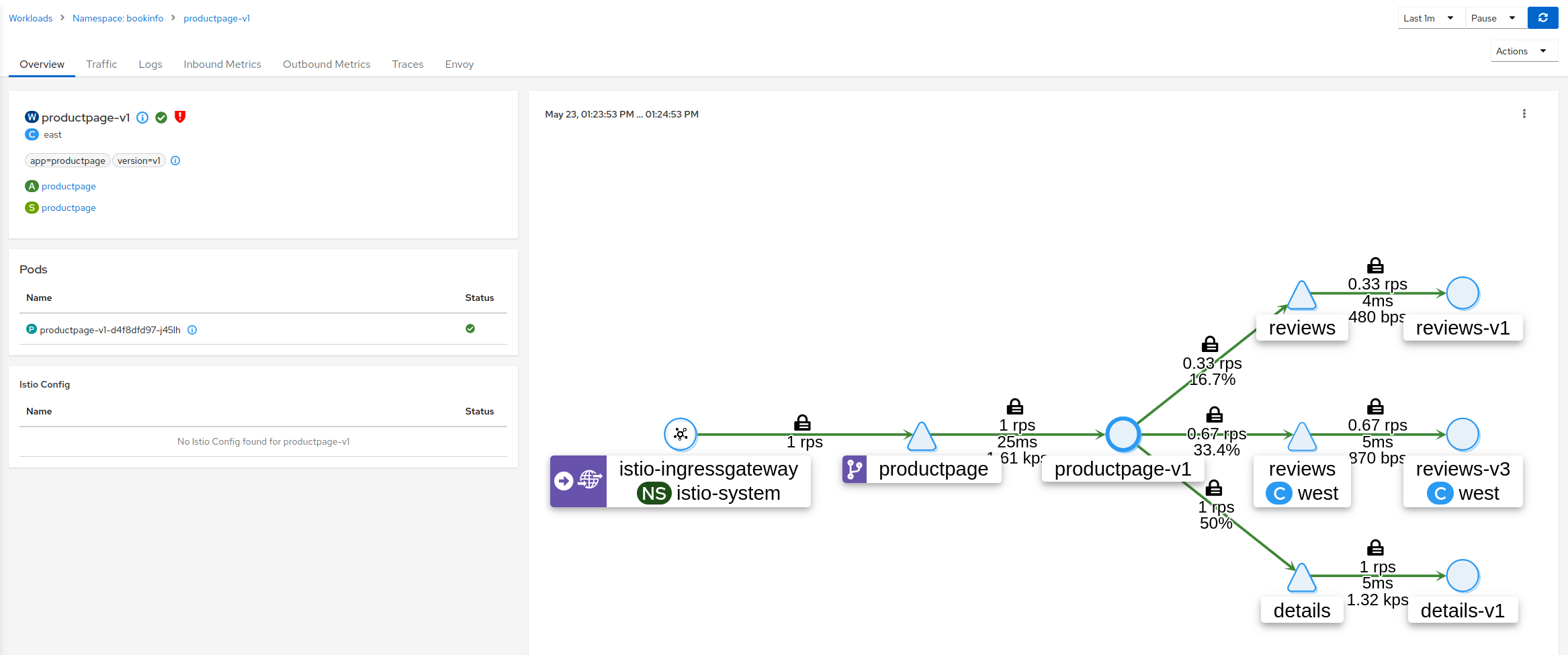Click the blue refresh icon
This screenshot has width=1568, height=655.
[1543, 17]
